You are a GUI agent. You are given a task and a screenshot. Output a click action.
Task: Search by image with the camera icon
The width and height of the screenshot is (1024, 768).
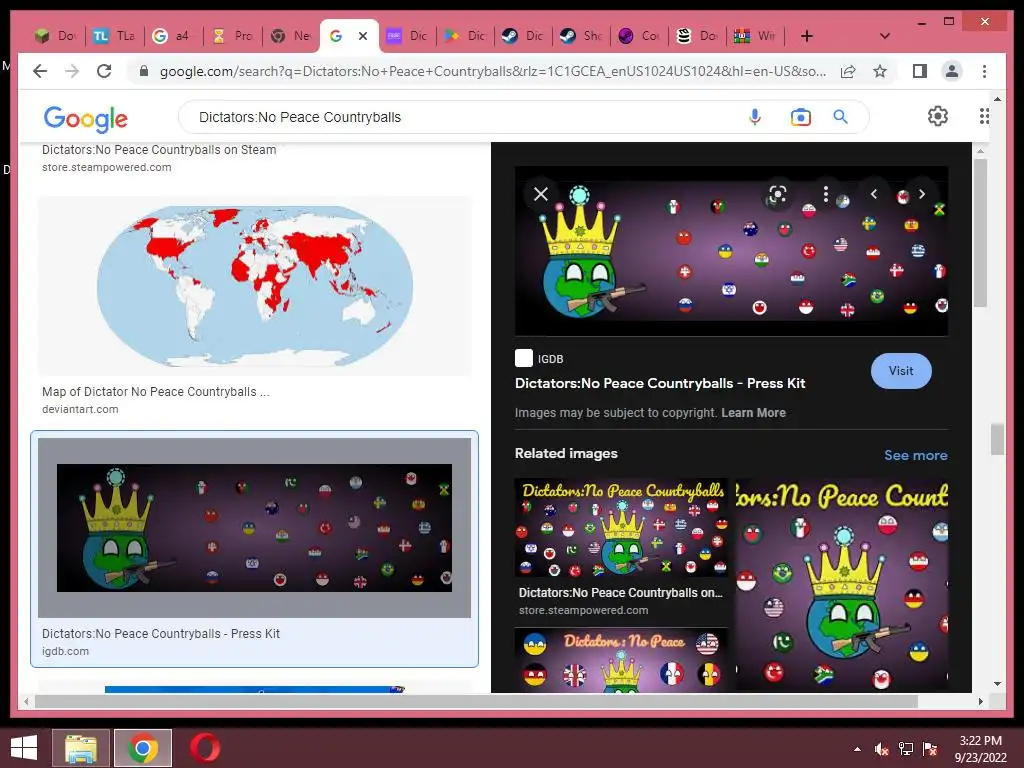pyautogui.click(x=801, y=117)
